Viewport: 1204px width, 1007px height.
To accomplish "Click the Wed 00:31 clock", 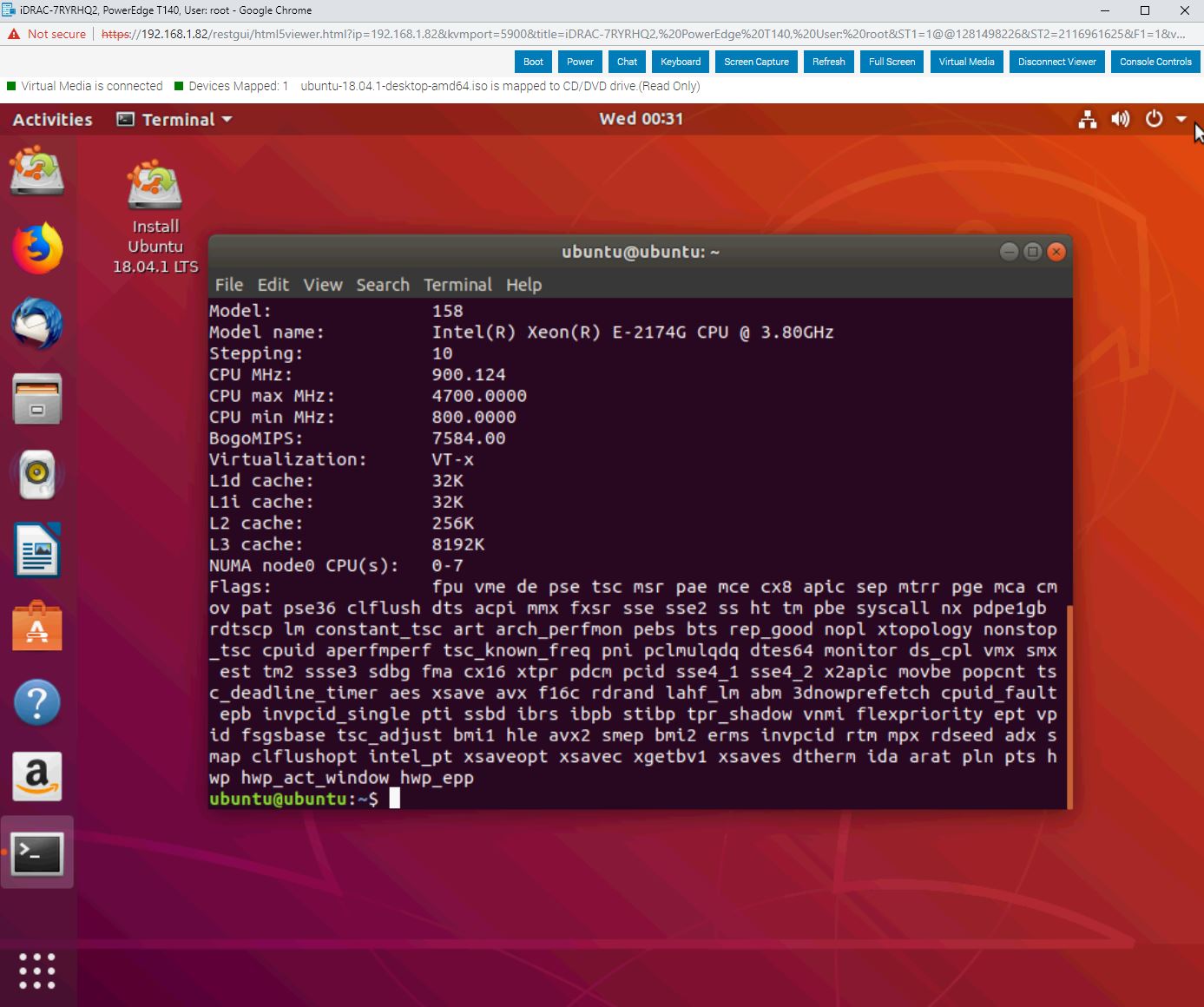I will click(641, 119).
